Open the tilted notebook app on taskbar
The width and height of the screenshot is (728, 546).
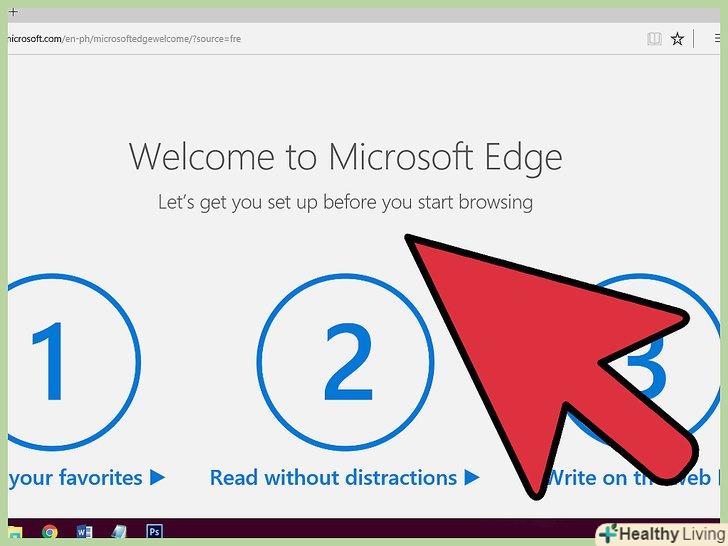(x=119, y=532)
